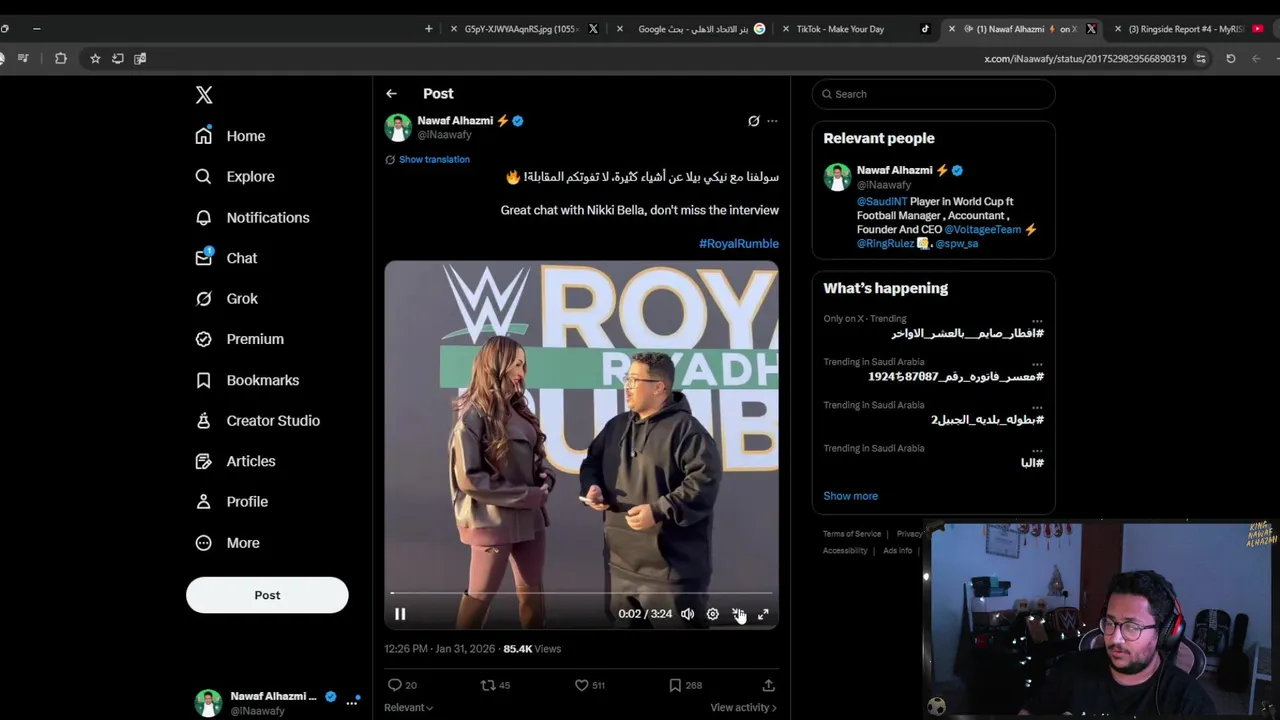Open the browser media control icon
This screenshot has width=1280, height=720.
[x=23, y=59]
